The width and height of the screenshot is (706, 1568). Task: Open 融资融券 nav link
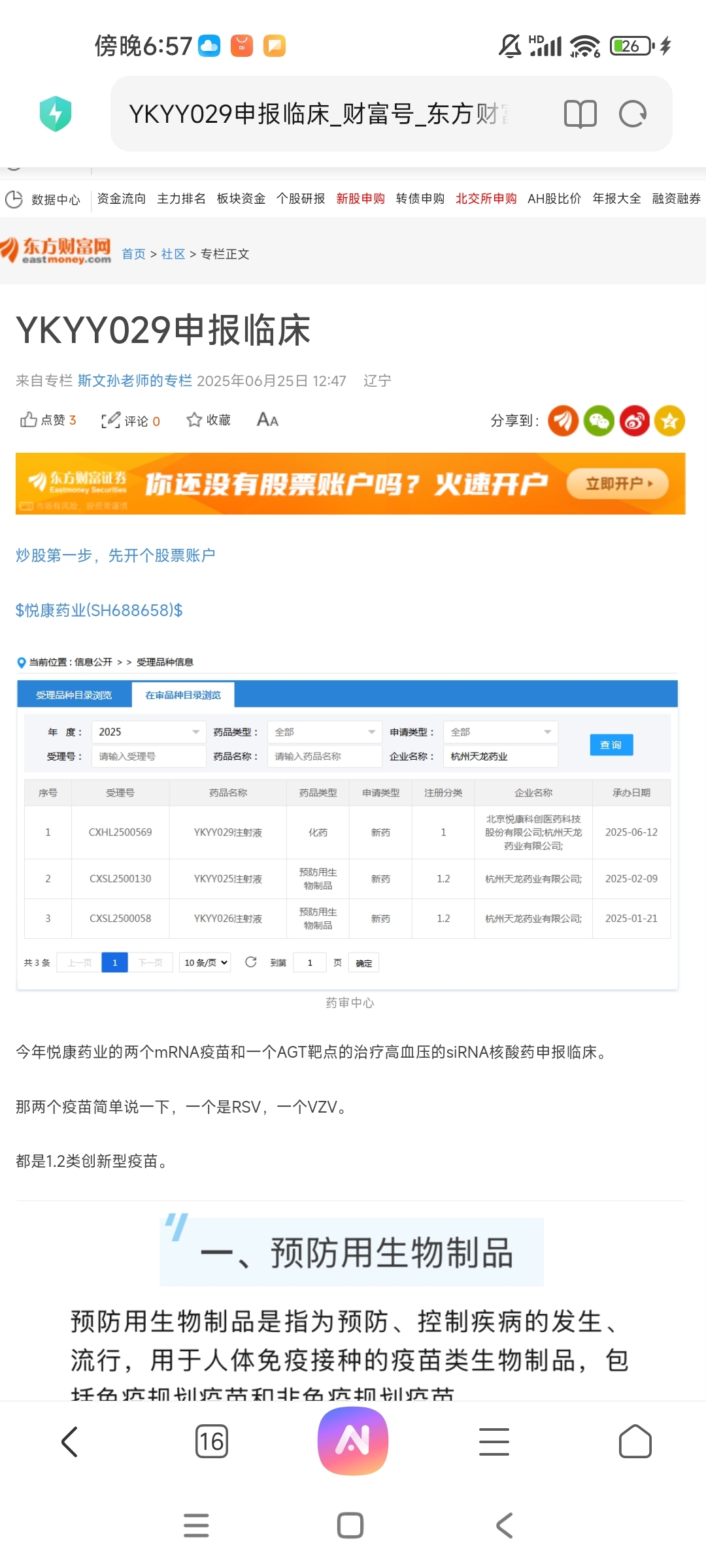(677, 199)
